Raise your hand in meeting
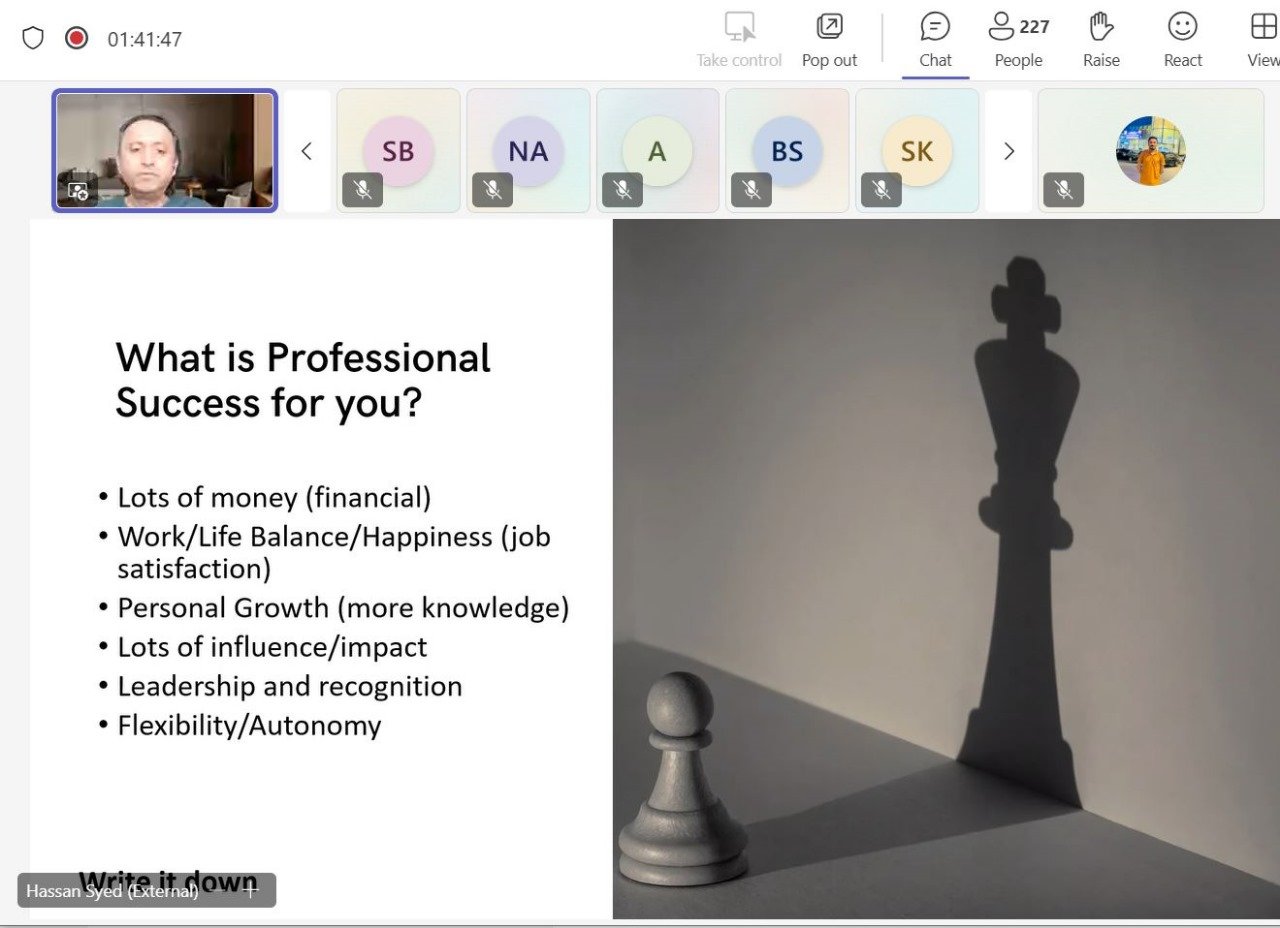Image resolution: width=1280 pixels, height=928 pixels. [1101, 40]
